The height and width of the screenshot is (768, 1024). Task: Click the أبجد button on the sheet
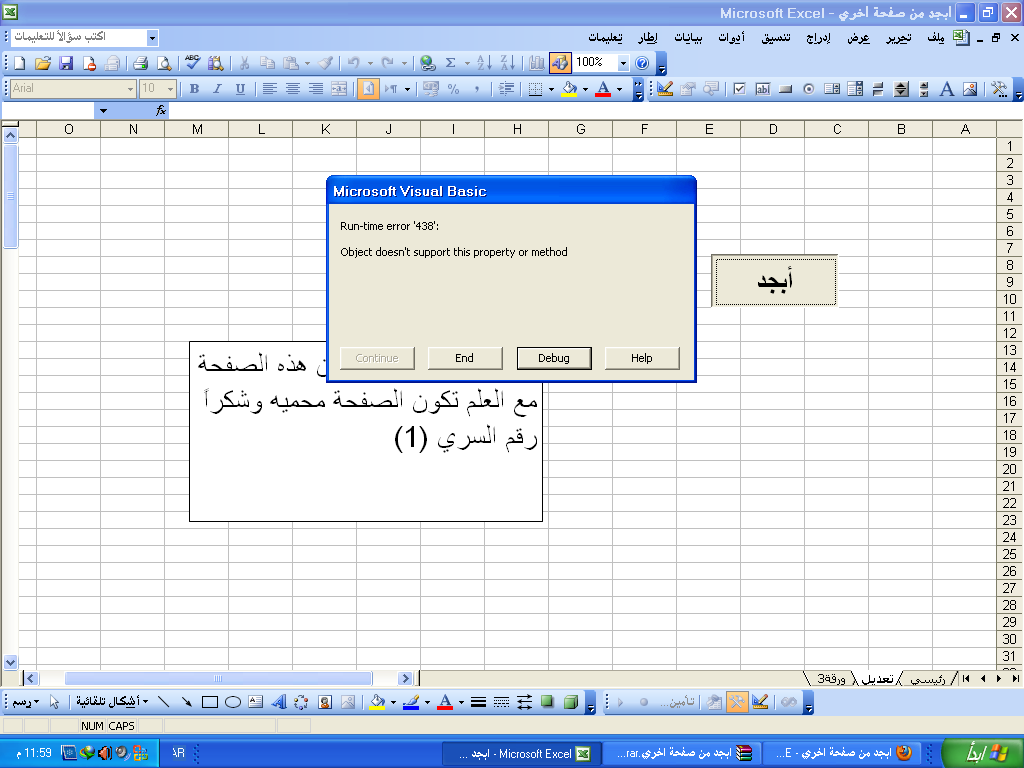pos(775,281)
